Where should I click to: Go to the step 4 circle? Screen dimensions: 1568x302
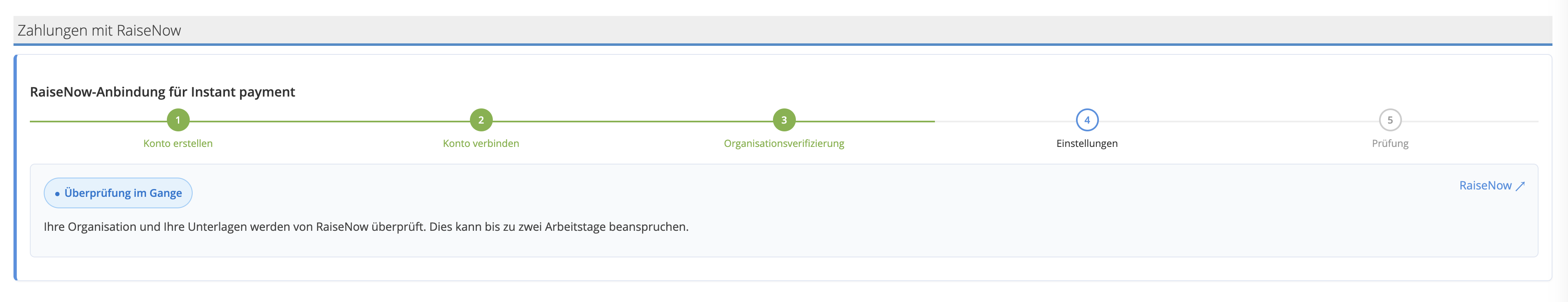1087,120
